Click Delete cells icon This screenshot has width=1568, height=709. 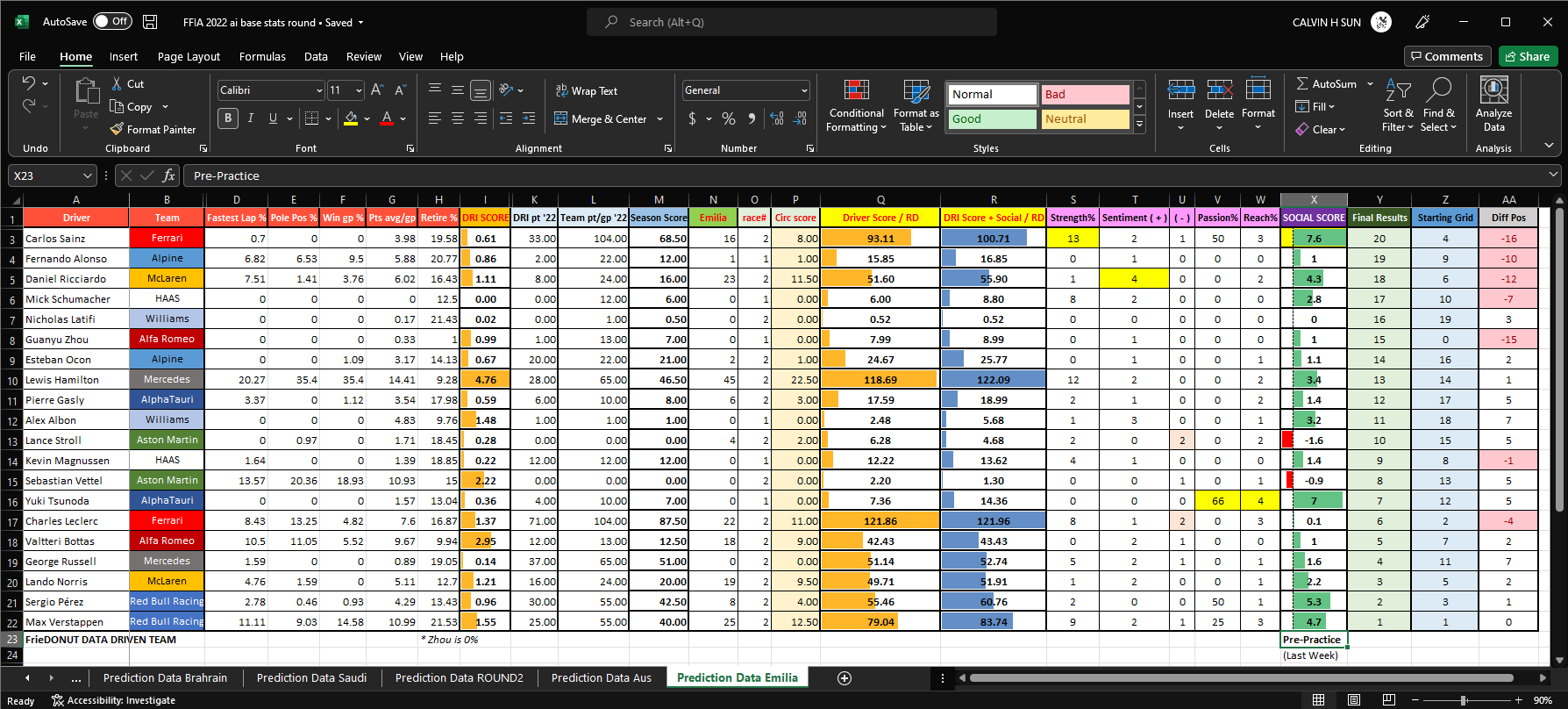point(1219,90)
